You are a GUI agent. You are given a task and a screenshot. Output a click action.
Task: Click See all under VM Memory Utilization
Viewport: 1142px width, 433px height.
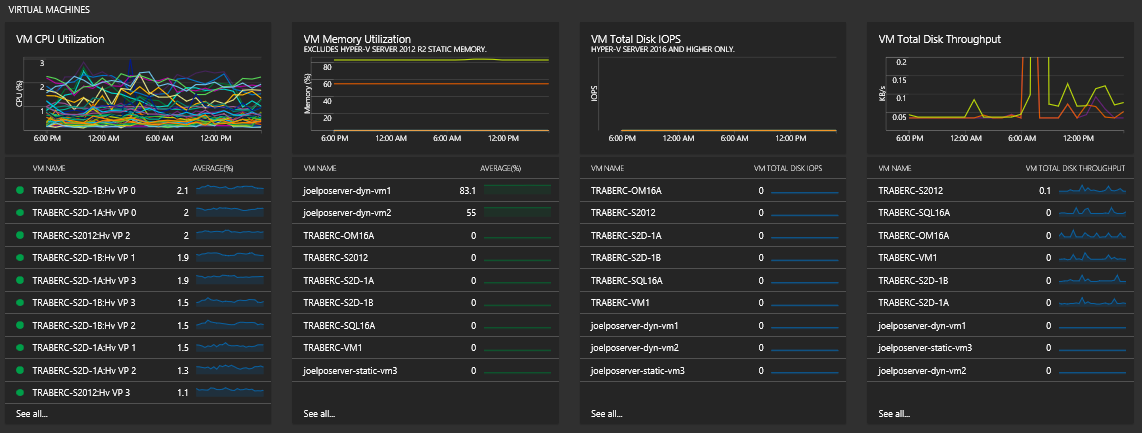(319, 413)
